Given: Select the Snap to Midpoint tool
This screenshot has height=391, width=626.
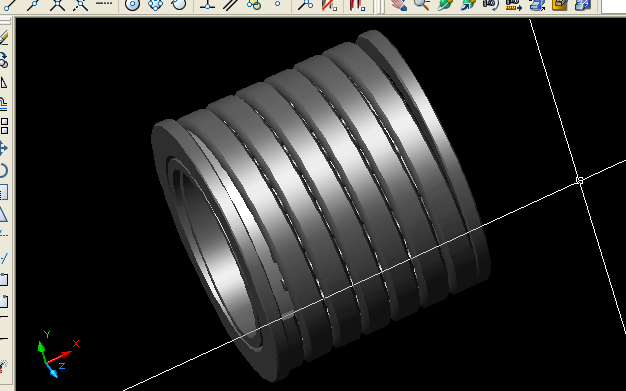Looking at the screenshot, I should [34, 5].
